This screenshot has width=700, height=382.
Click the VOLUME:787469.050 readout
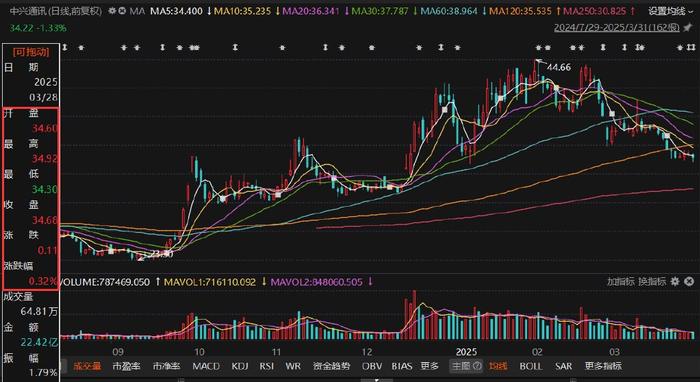tap(105, 282)
